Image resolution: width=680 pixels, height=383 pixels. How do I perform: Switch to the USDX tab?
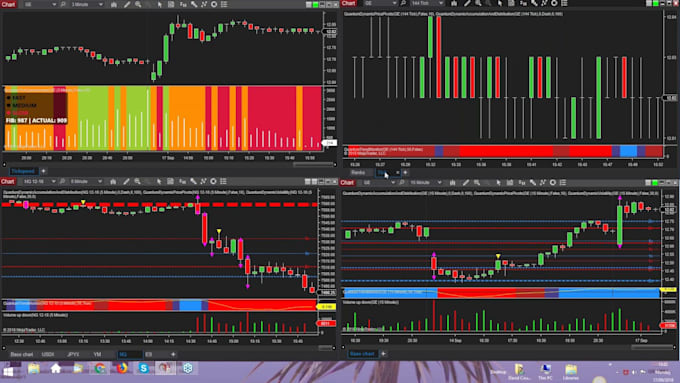(x=48, y=354)
